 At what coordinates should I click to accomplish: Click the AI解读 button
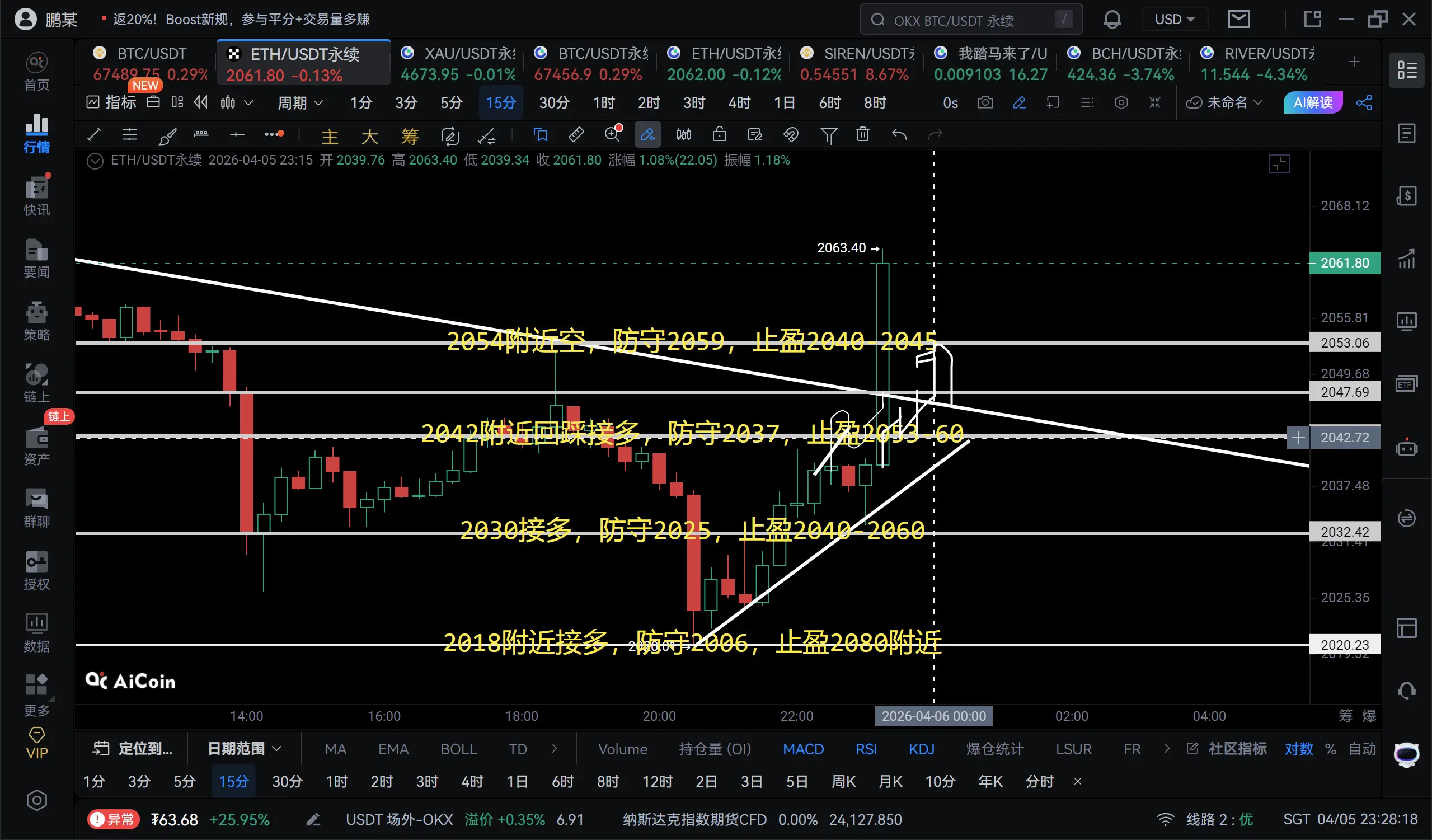[1313, 103]
